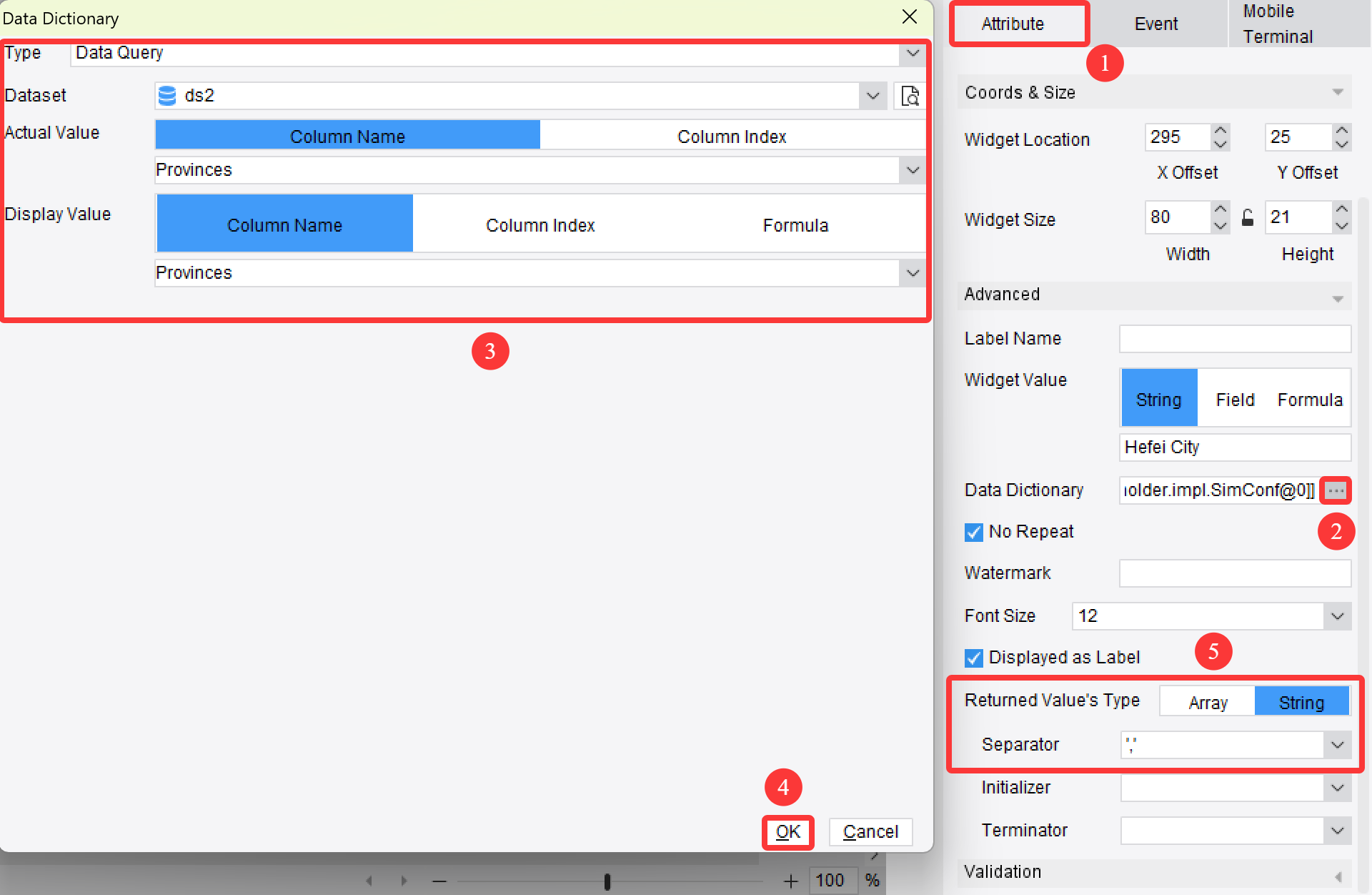1372x895 pixels.
Task: Zoom out using the minus icon
Action: pyautogui.click(x=439, y=881)
